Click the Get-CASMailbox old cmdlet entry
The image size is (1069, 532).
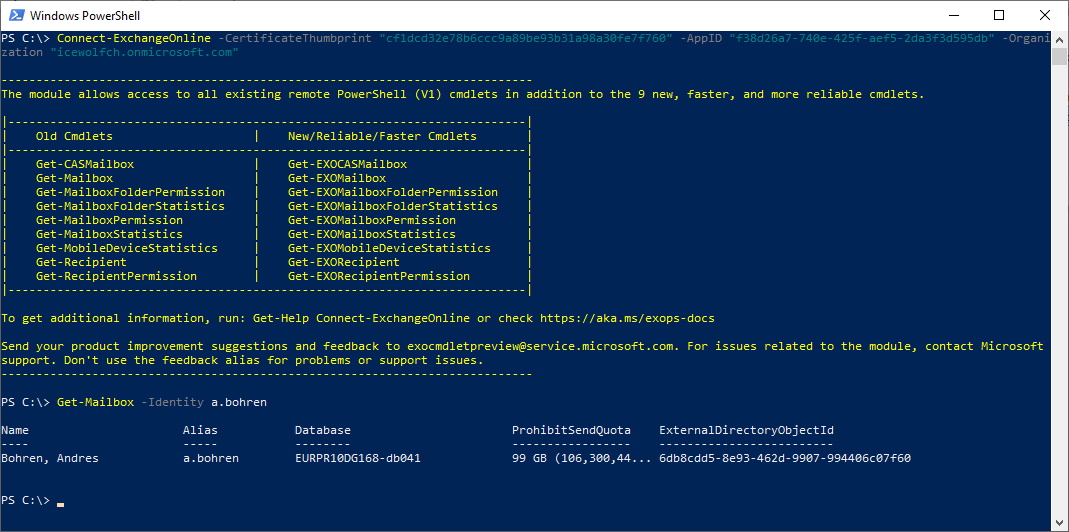pyautogui.click(x=85, y=164)
